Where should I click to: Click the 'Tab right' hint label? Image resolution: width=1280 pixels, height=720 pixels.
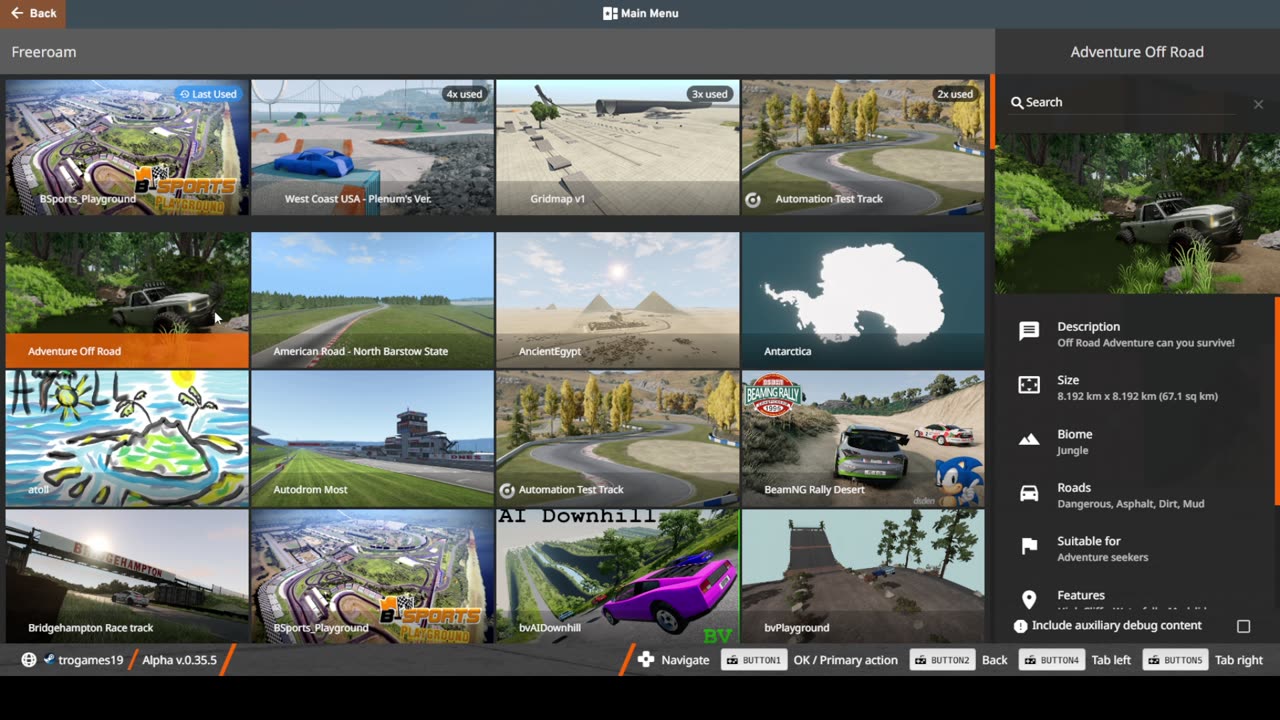[1239, 660]
